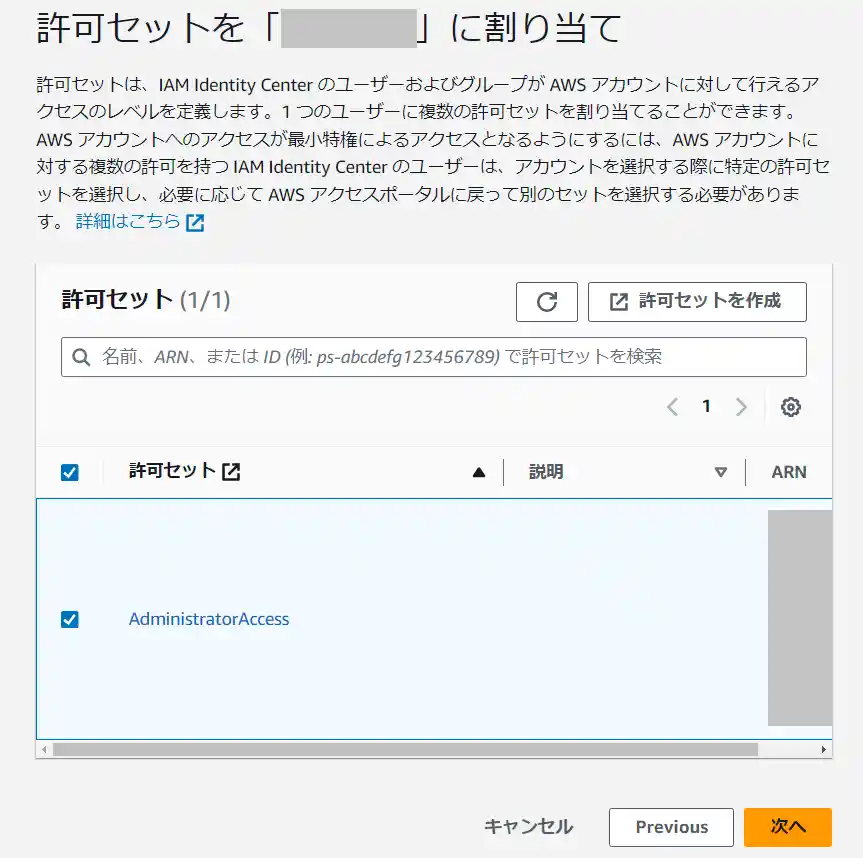Toggle the sort triangle on 許可セット column

477,471
